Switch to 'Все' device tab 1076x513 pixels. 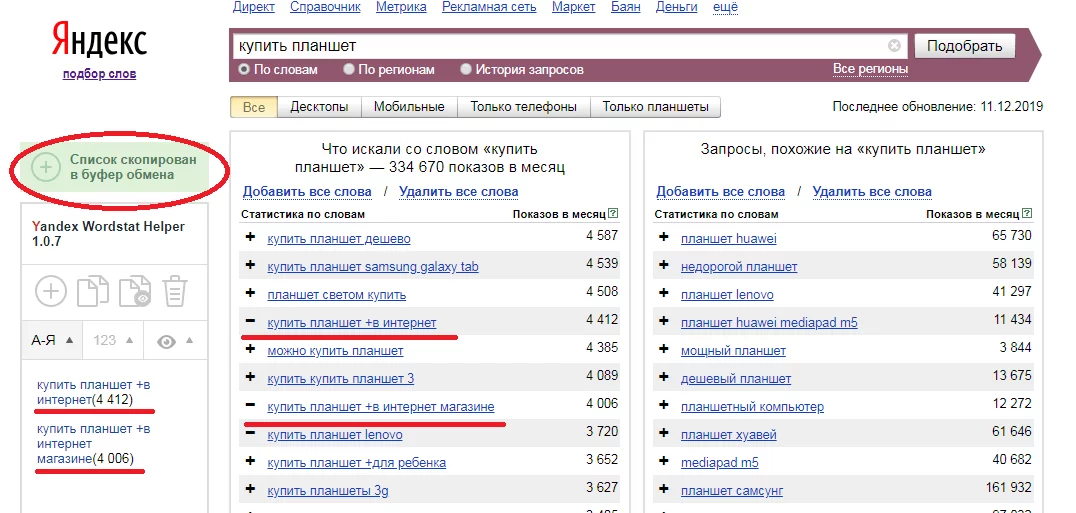click(x=253, y=107)
